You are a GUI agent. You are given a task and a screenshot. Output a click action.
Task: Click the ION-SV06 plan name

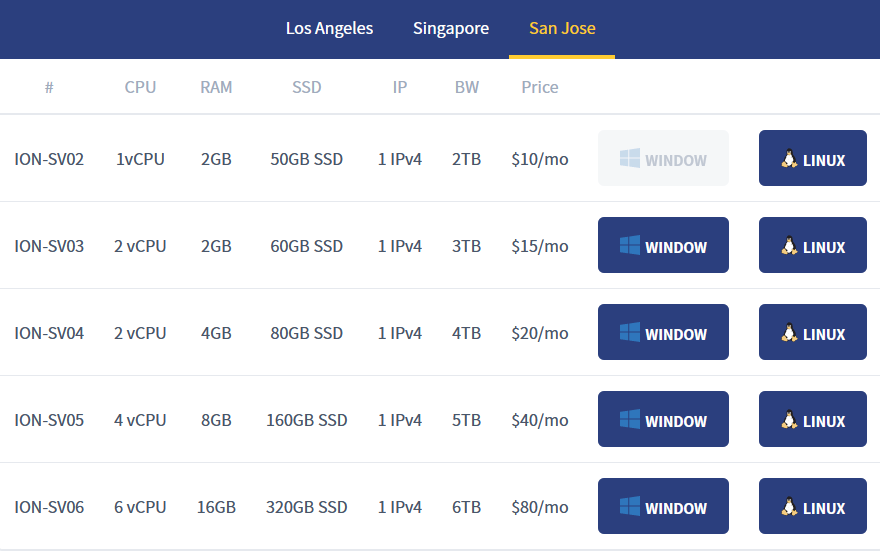pyautogui.click(x=49, y=507)
